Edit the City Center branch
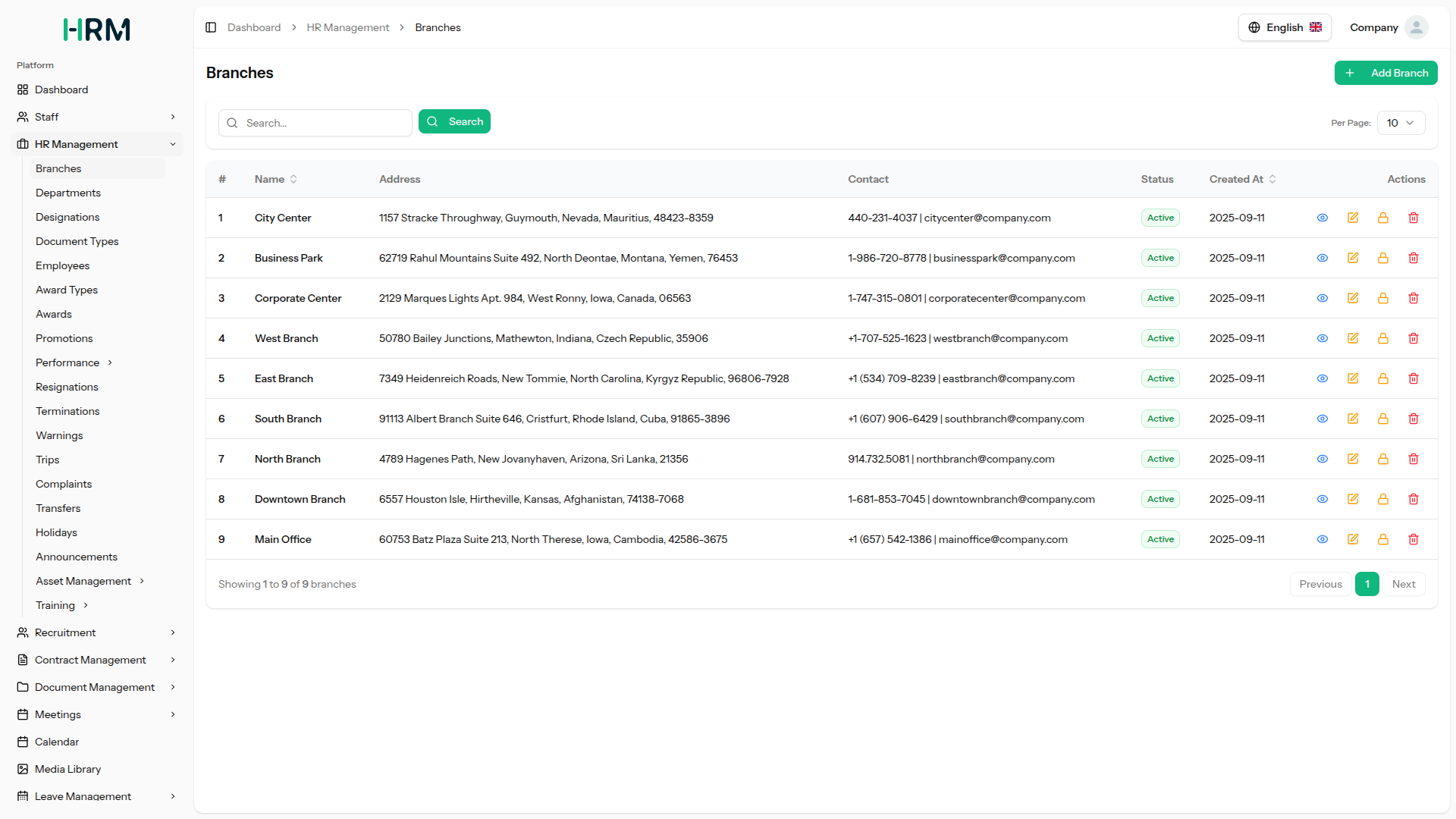Viewport: 1456px width, 819px height. coord(1352,218)
